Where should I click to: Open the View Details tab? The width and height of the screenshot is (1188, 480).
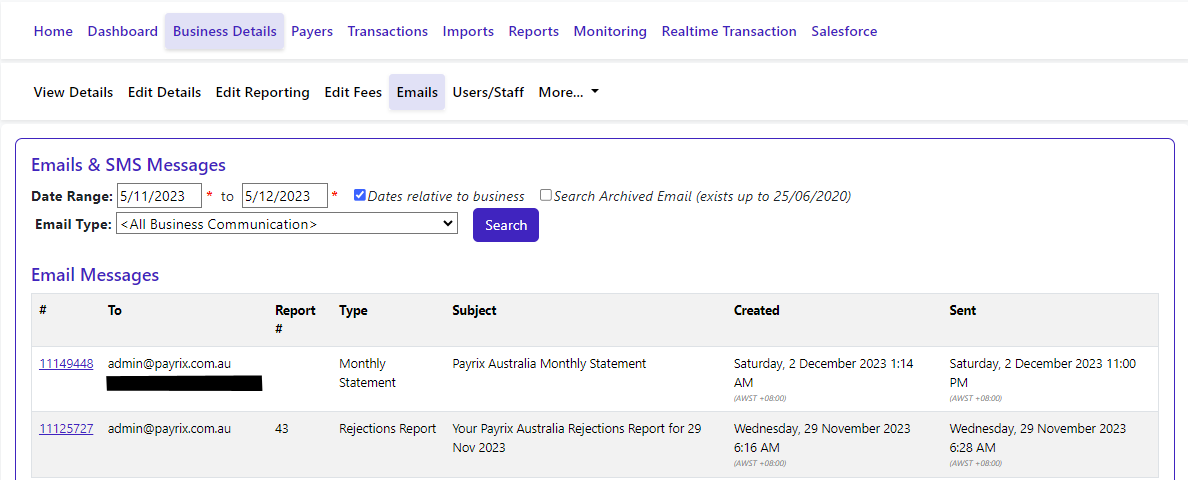(x=73, y=92)
